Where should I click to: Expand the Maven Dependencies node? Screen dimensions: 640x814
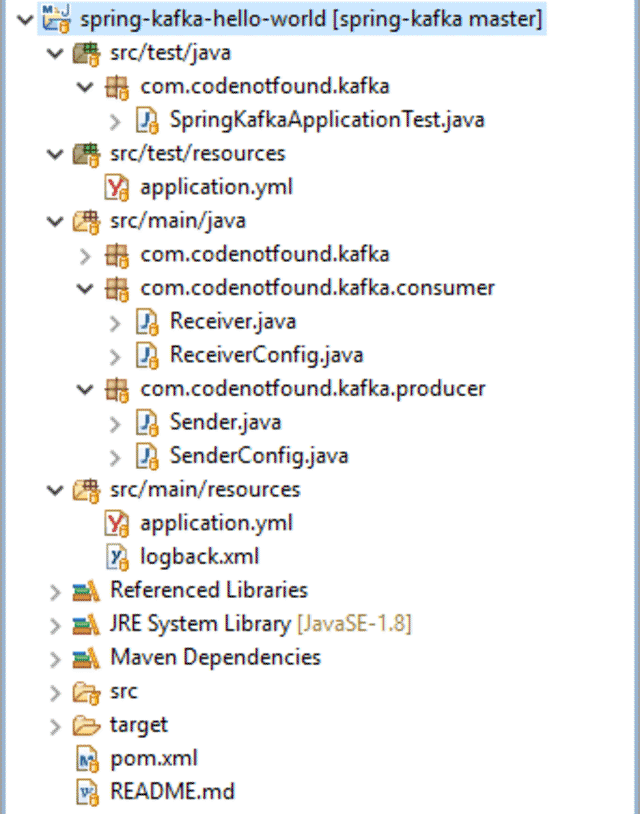click(x=54, y=657)
